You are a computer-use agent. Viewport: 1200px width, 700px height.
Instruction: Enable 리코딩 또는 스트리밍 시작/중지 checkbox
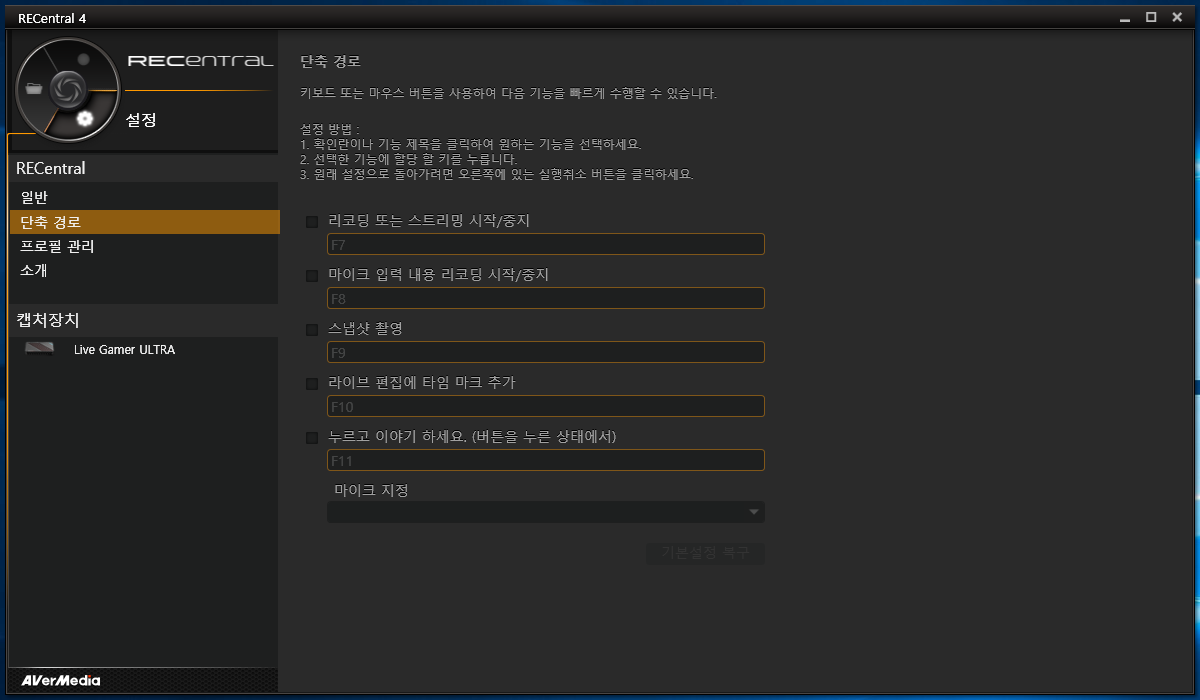point(312,221)
